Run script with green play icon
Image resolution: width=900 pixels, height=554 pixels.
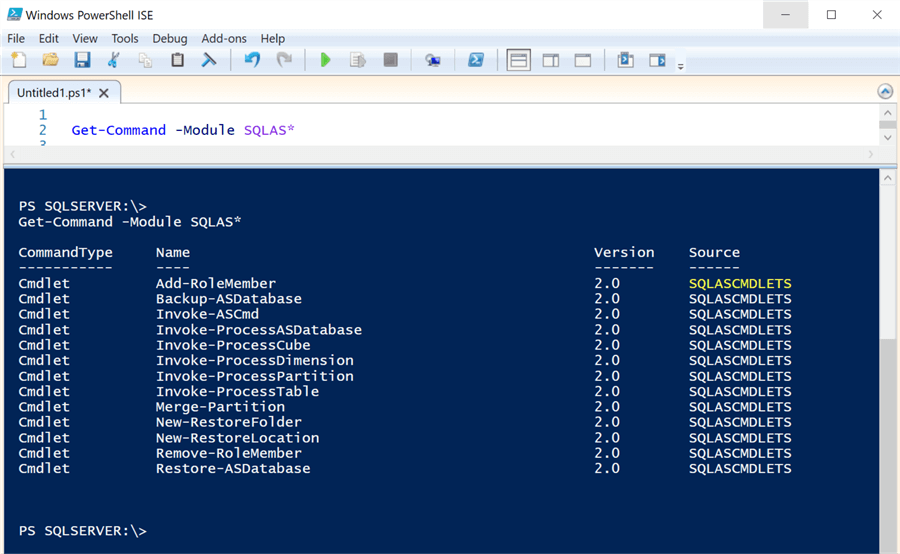click(x=325, y=60)
